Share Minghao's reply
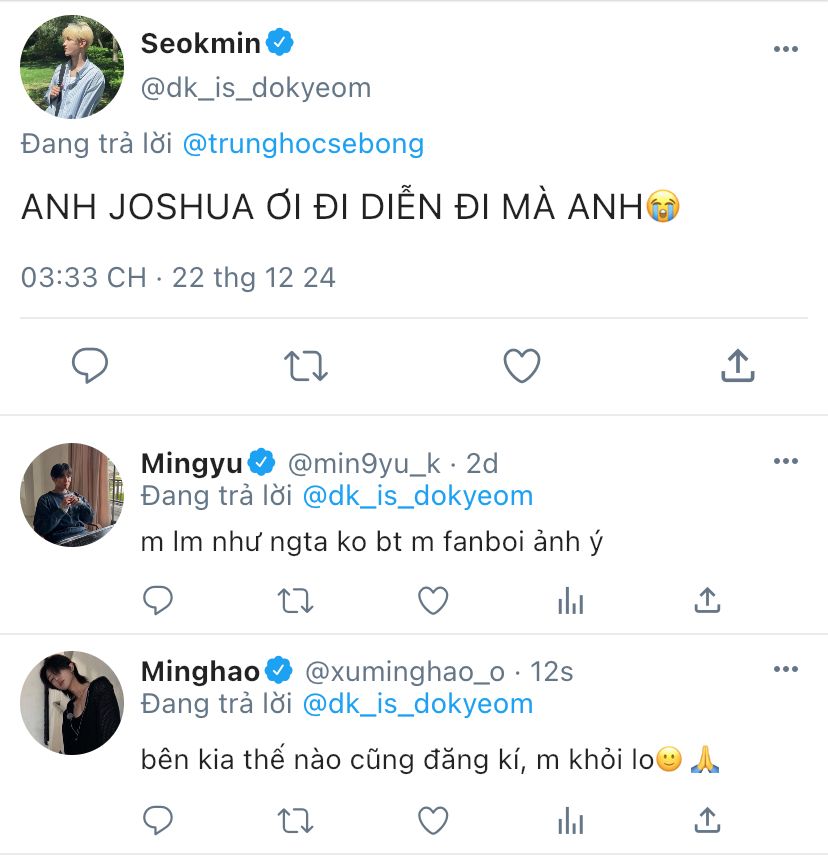This screenshot has width=828, height=857. [707, 821]
